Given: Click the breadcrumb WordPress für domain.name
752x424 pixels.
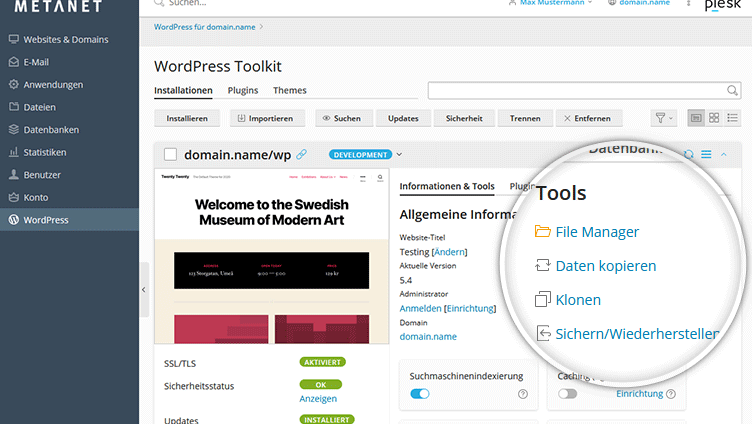Looking at the screenshot, I should [x=204, y=27].
